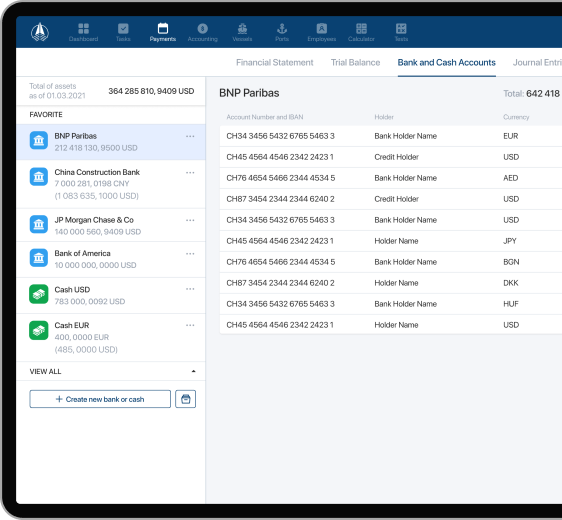Select Cash USD account name
The width and height of the screenshot is (562, 520).
72,289
